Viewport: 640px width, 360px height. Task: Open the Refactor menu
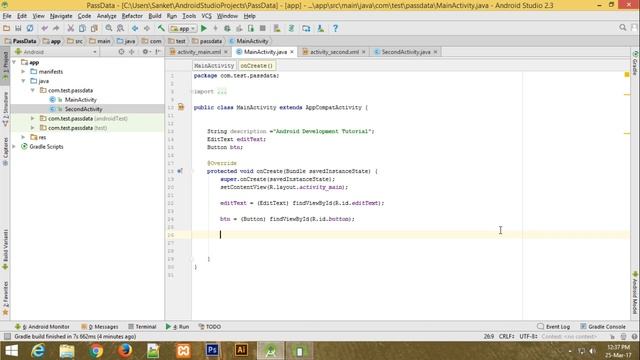coord(132,16)
